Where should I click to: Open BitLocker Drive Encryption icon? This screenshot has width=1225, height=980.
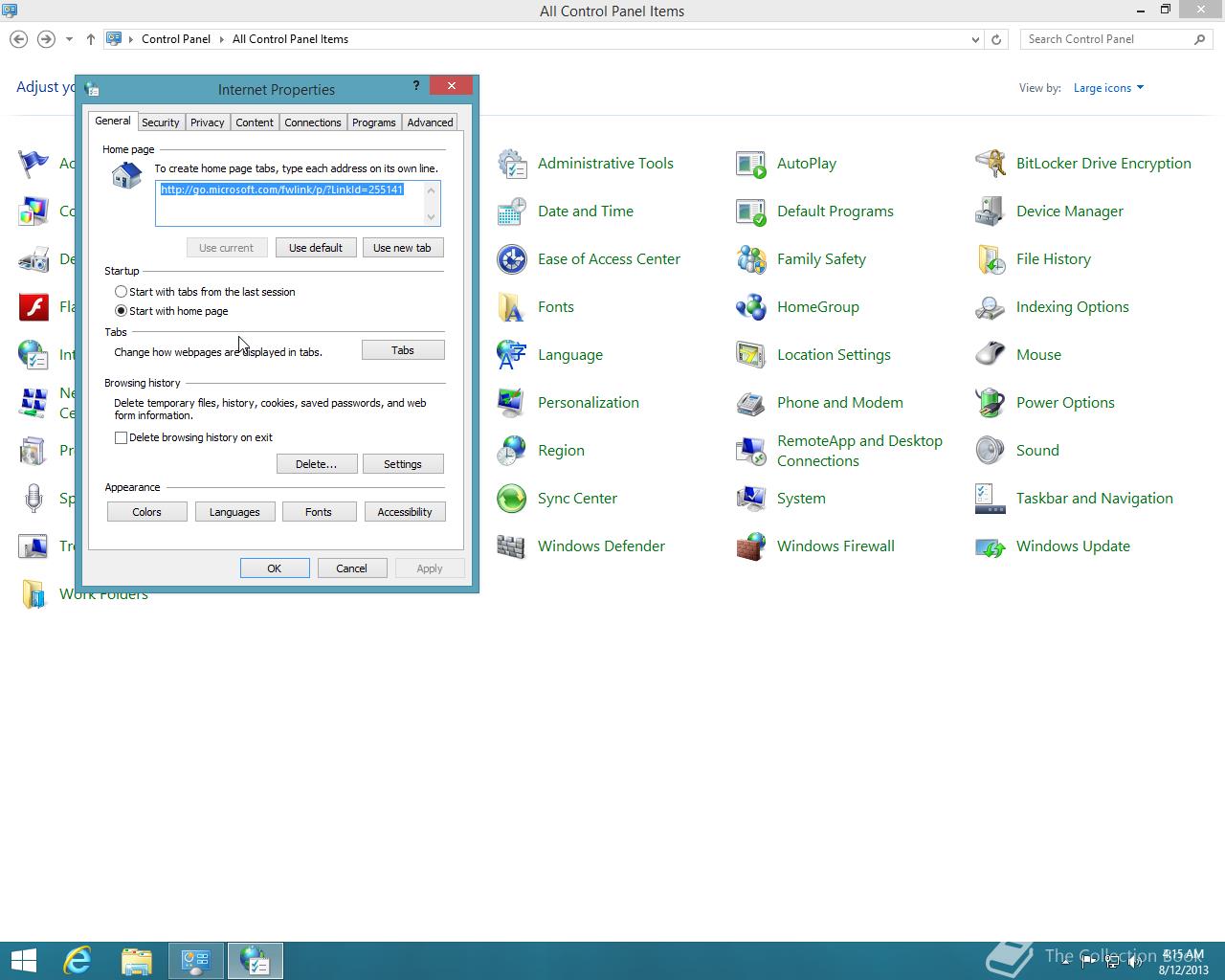(x=991, y=164)
